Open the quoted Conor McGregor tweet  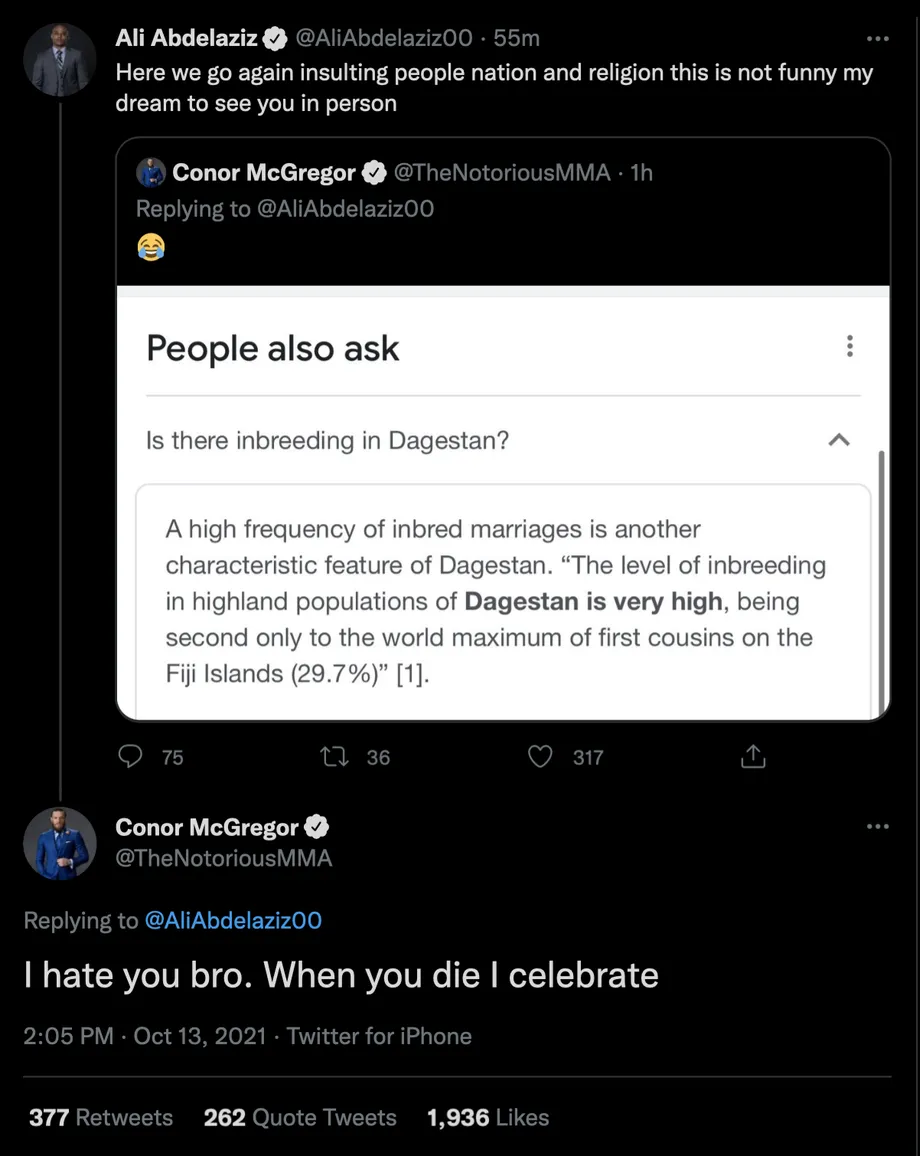[x=502, y=210]
